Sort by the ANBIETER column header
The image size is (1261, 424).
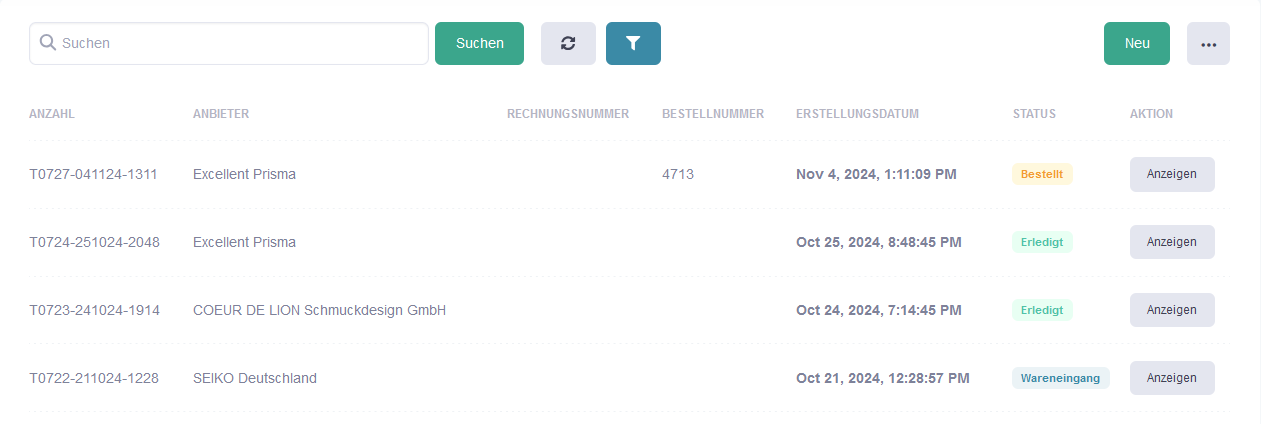(x=221, y=114)
